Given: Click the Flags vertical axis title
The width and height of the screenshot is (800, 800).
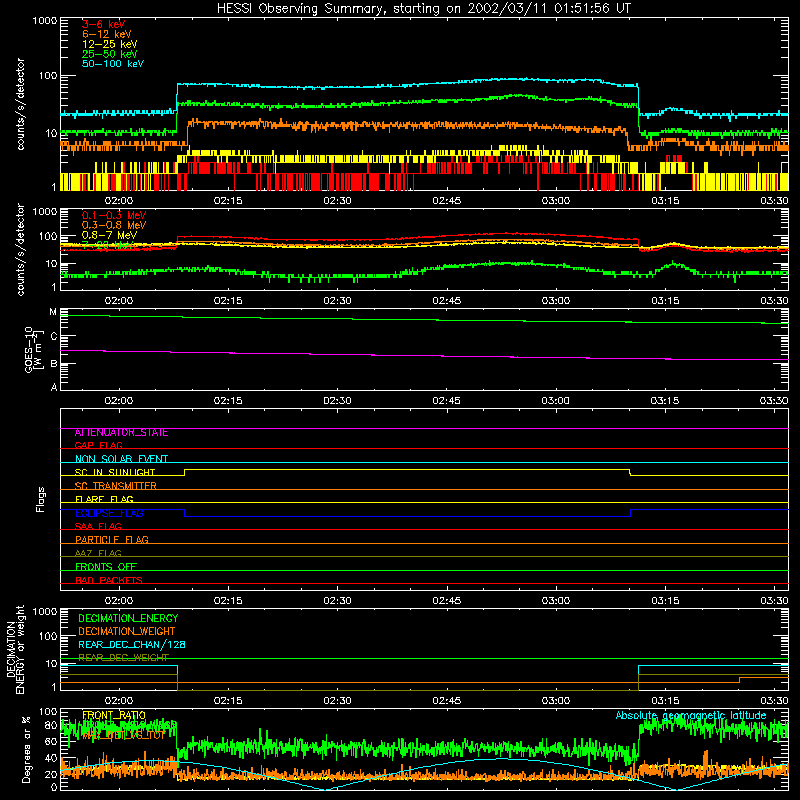Looking at the screenshot, I should click(41, 499).
